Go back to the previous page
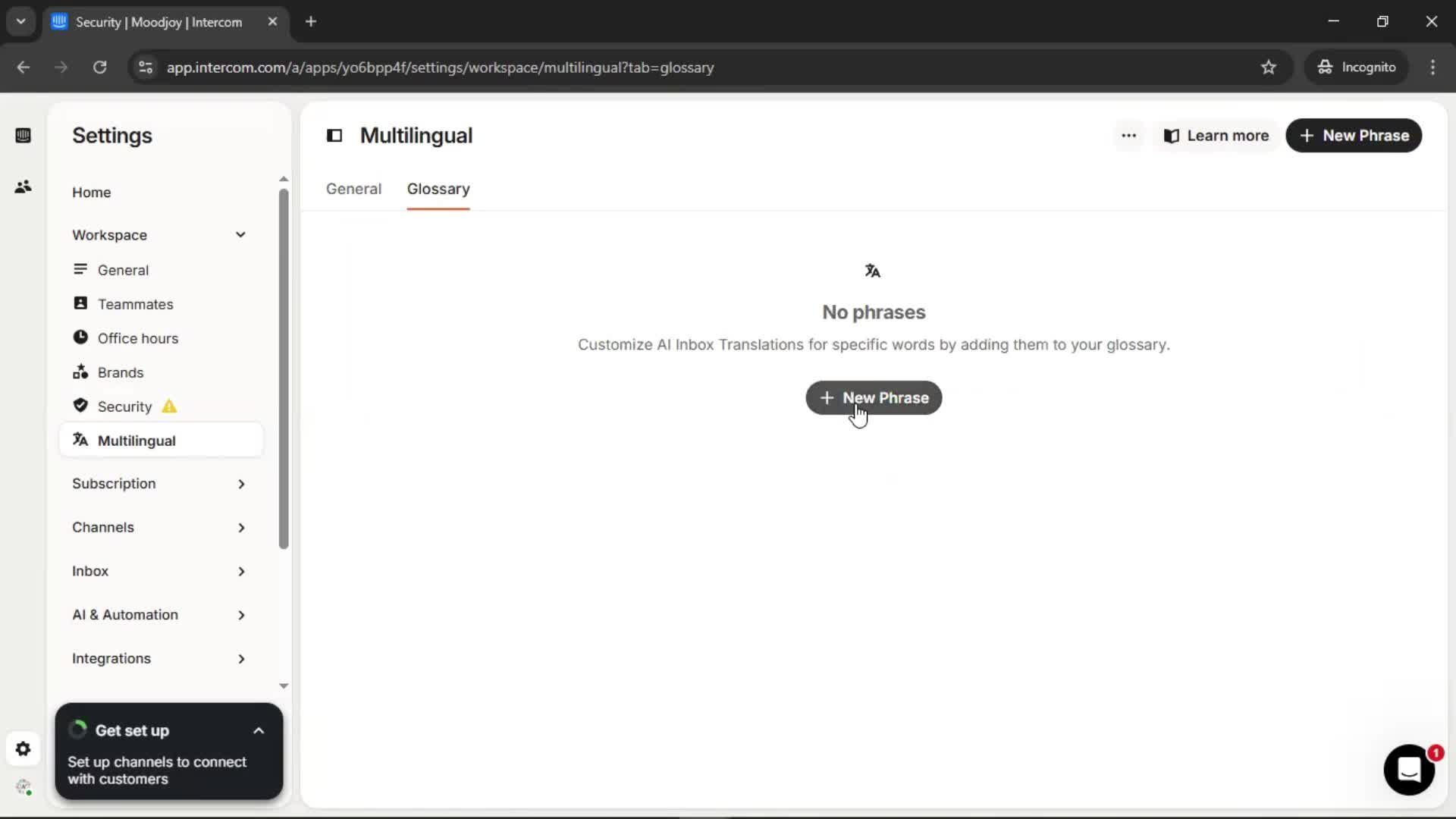Screen dimensions: 1456x819 (24, 67)
